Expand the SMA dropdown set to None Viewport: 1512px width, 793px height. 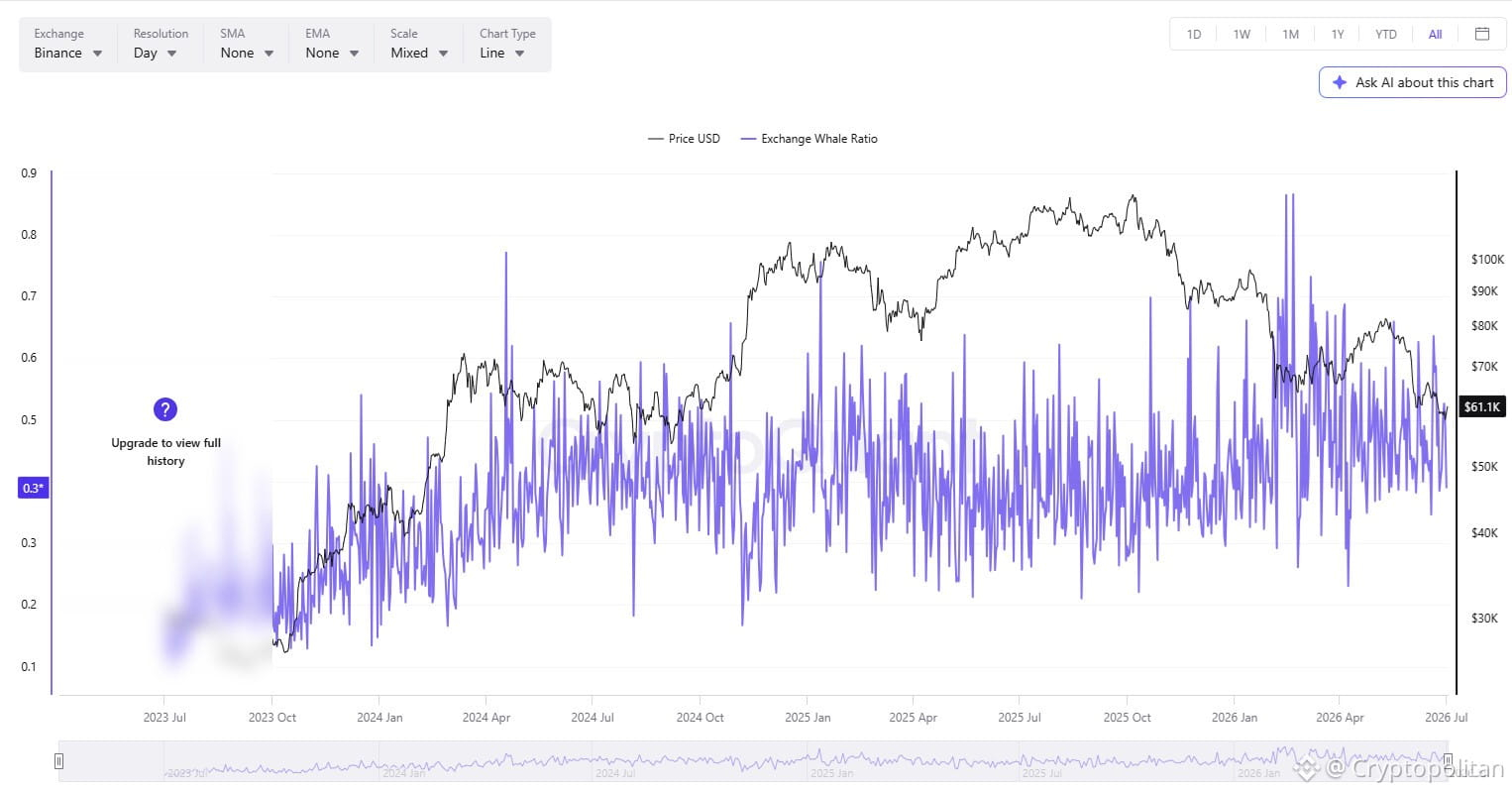coord(247,44)
